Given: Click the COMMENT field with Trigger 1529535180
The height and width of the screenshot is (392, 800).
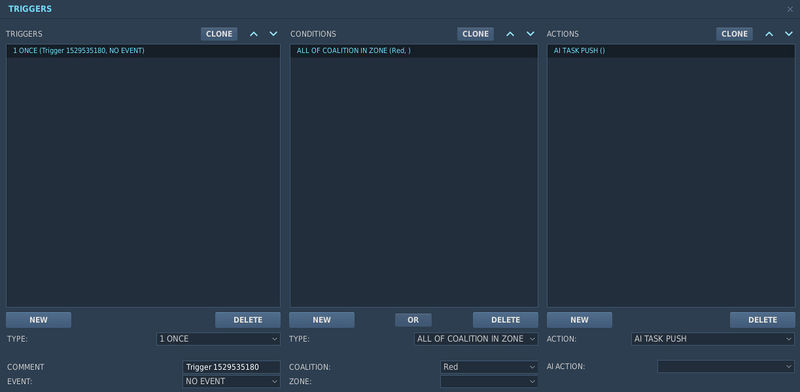Looking at the screenshot, I should pyautogui.click(x=232, y=367).
